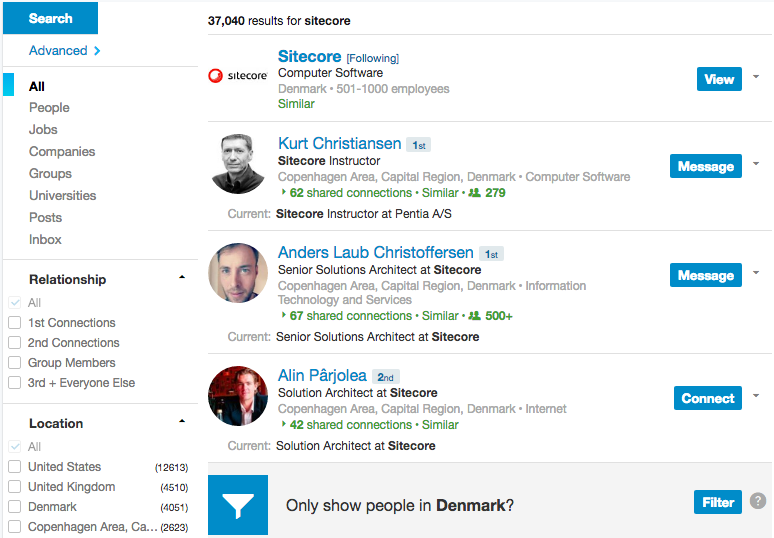Switch to the Jobs search category
This screenshot has width=774, height=538.
pyautogui.click(x=43, y=130)
